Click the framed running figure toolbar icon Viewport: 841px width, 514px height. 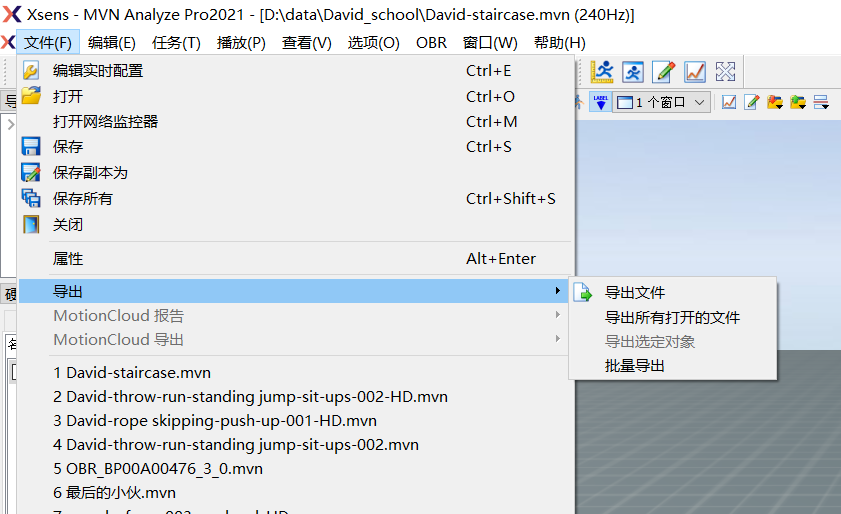point(633,71)
